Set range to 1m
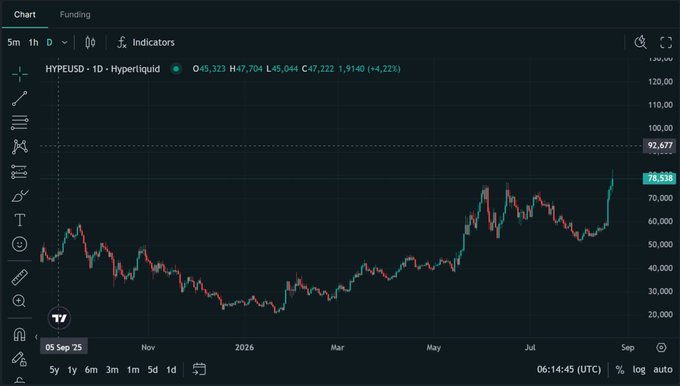 [133, 370]
